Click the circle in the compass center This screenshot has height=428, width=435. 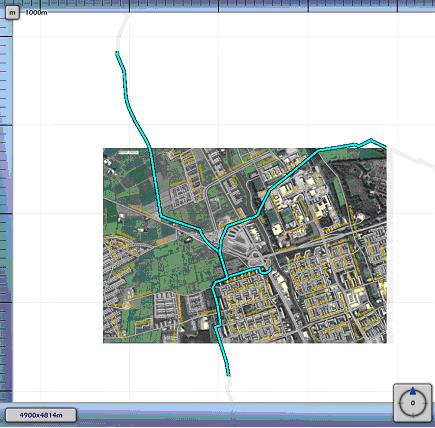tap(413, 403)
